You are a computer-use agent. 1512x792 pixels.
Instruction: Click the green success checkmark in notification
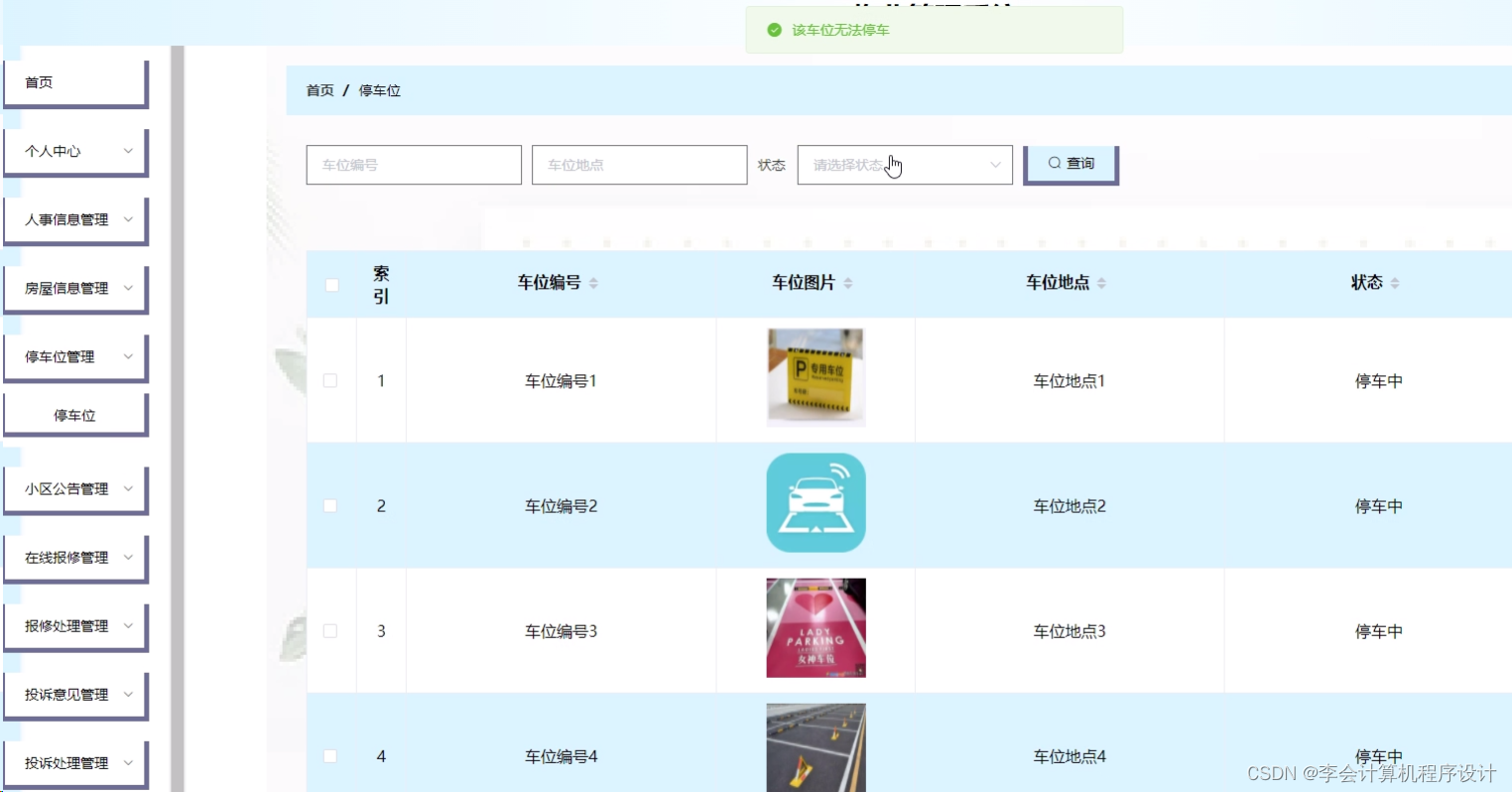pyautogui.click(x=775, y=30)
